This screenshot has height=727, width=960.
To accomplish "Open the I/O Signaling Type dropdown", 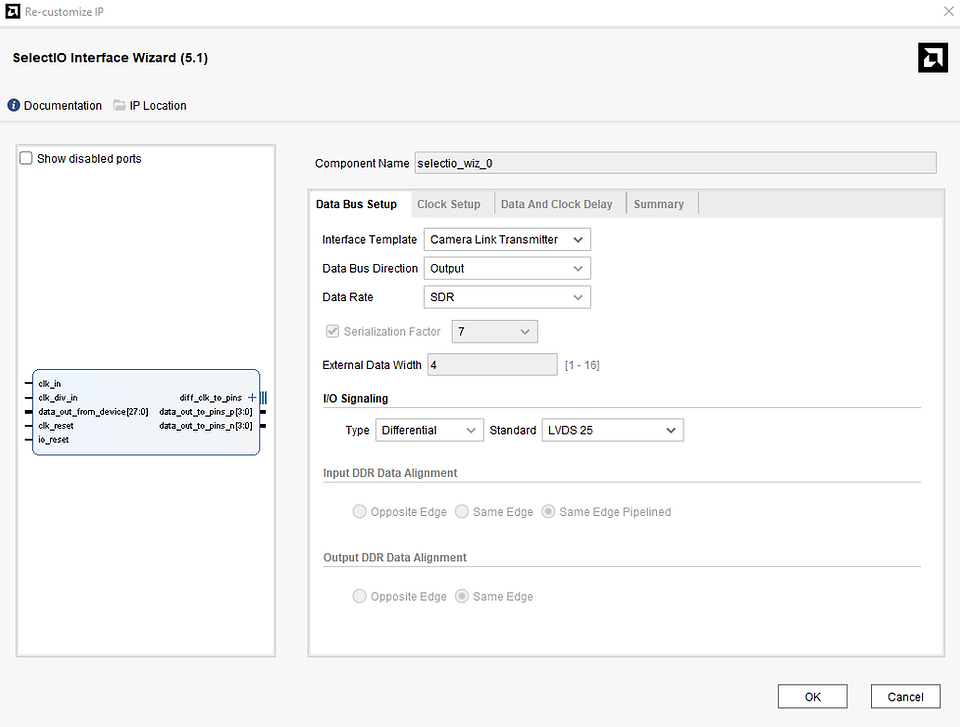I will click(429, 430).
